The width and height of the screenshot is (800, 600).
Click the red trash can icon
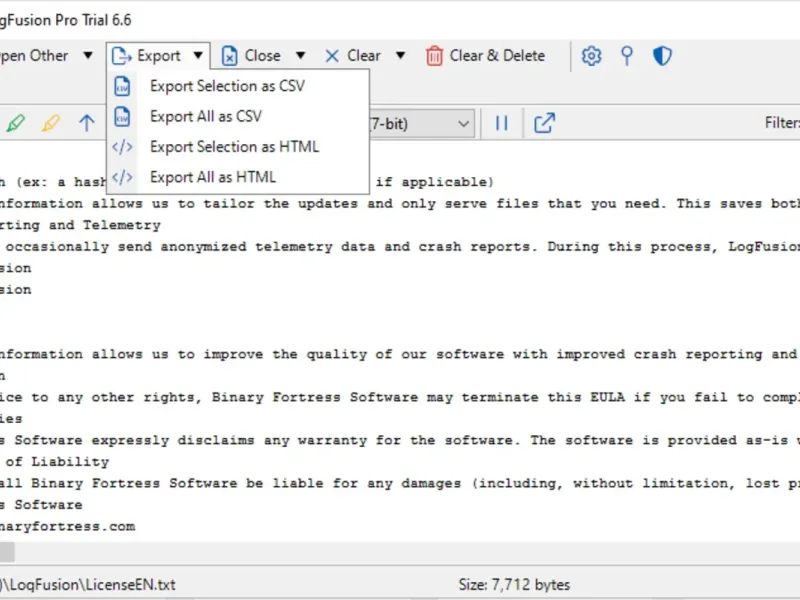coord(434,56)
